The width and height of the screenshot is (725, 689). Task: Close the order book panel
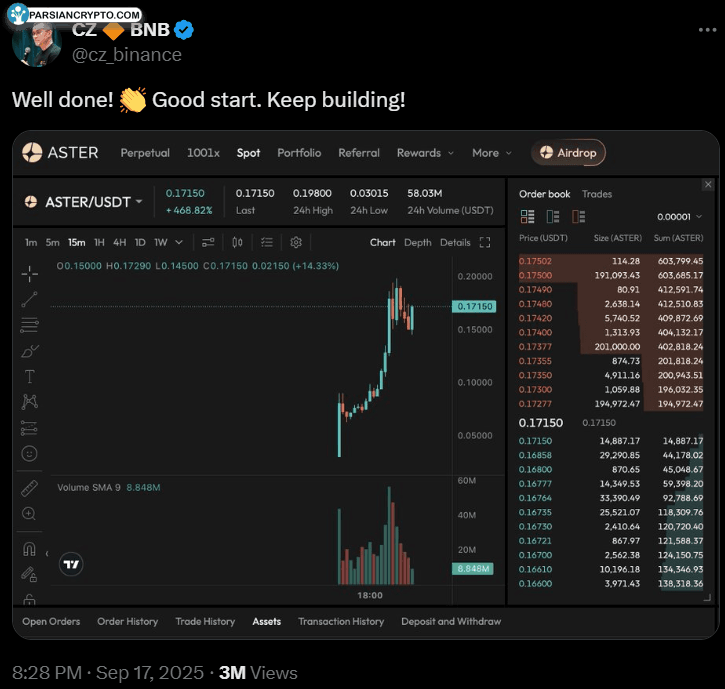pos(708,185)
